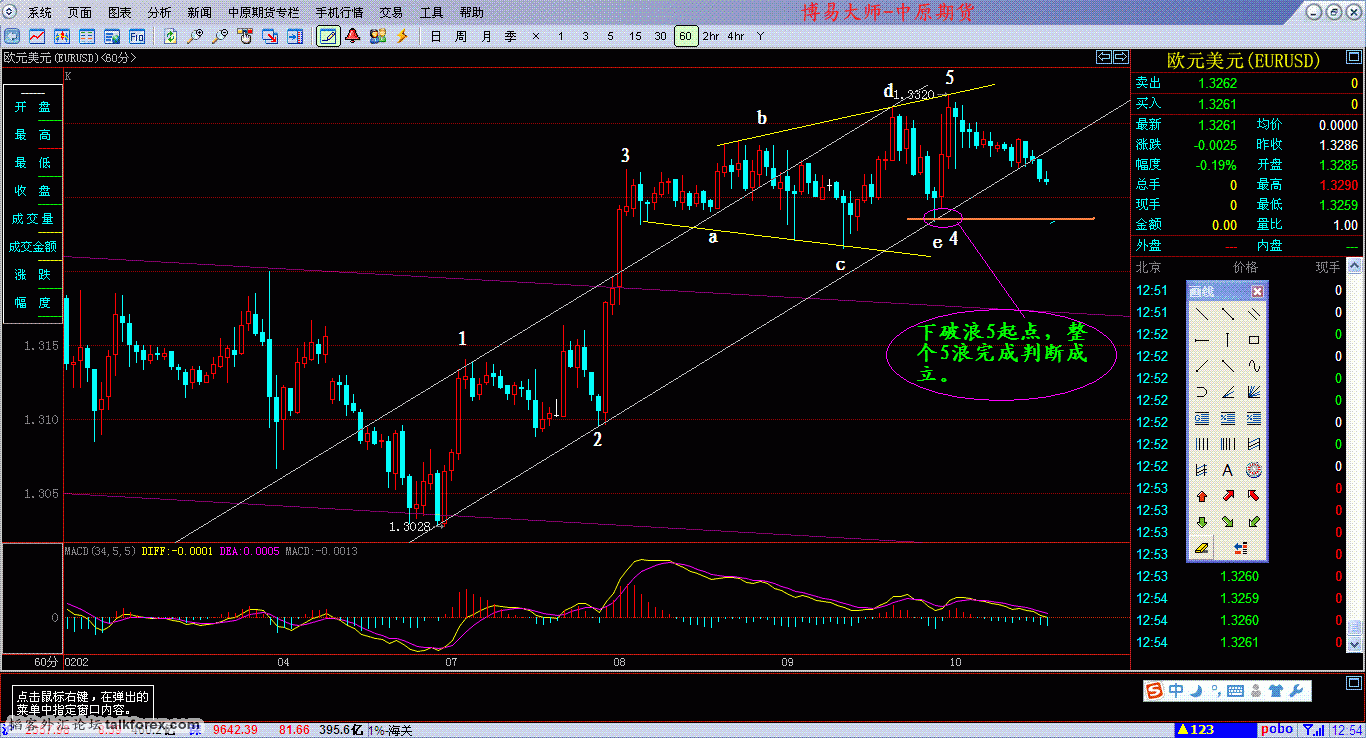Switch chart period to 日 (daily)

435,36
